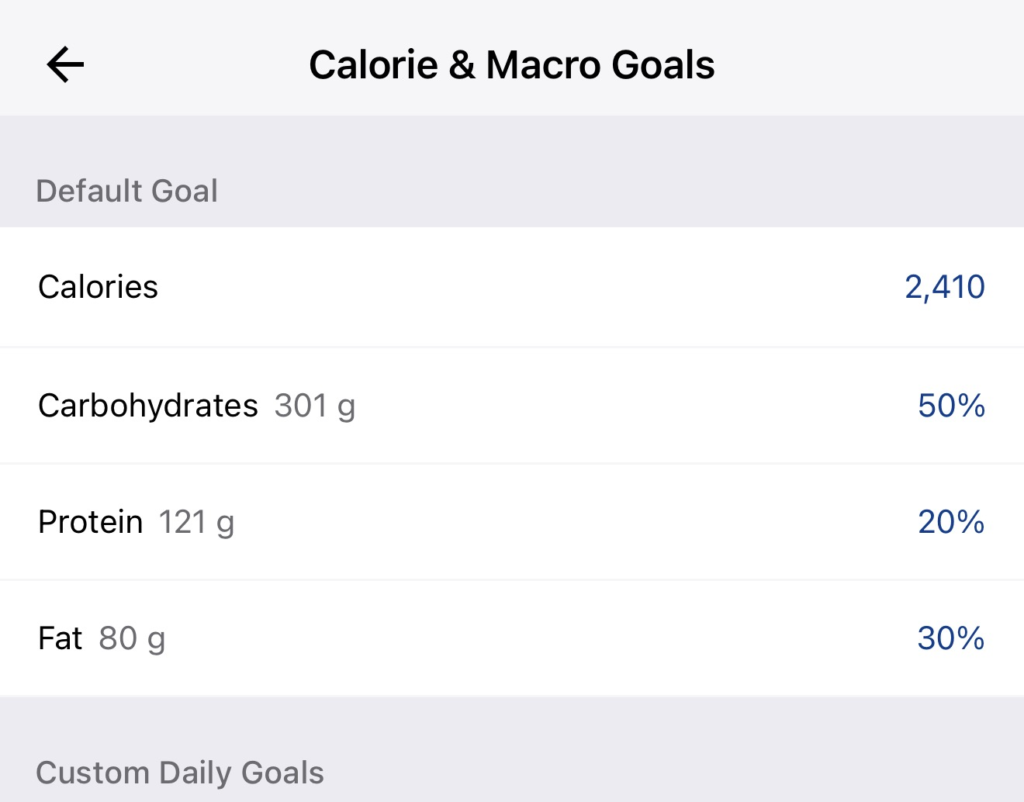
Task: Open the Fat row label
Action: [x=60, y=638]
